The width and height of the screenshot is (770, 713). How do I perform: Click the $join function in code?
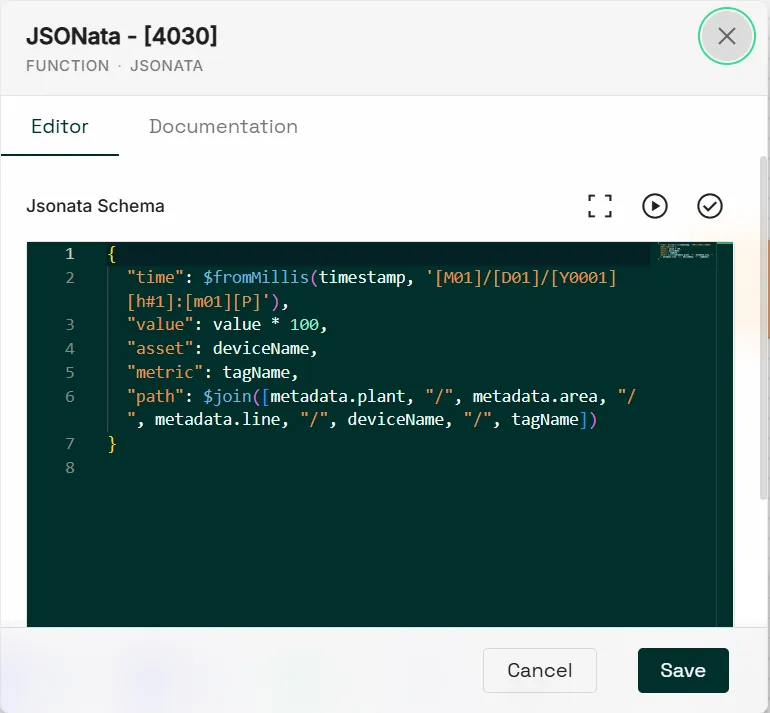click(x=227, y=396)
